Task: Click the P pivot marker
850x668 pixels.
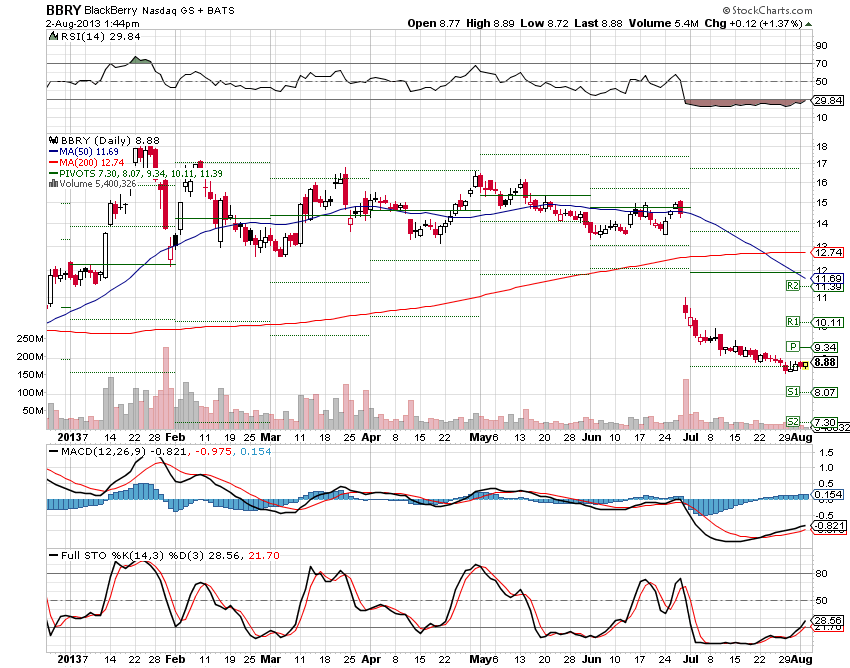Action: tap(793, 347)
